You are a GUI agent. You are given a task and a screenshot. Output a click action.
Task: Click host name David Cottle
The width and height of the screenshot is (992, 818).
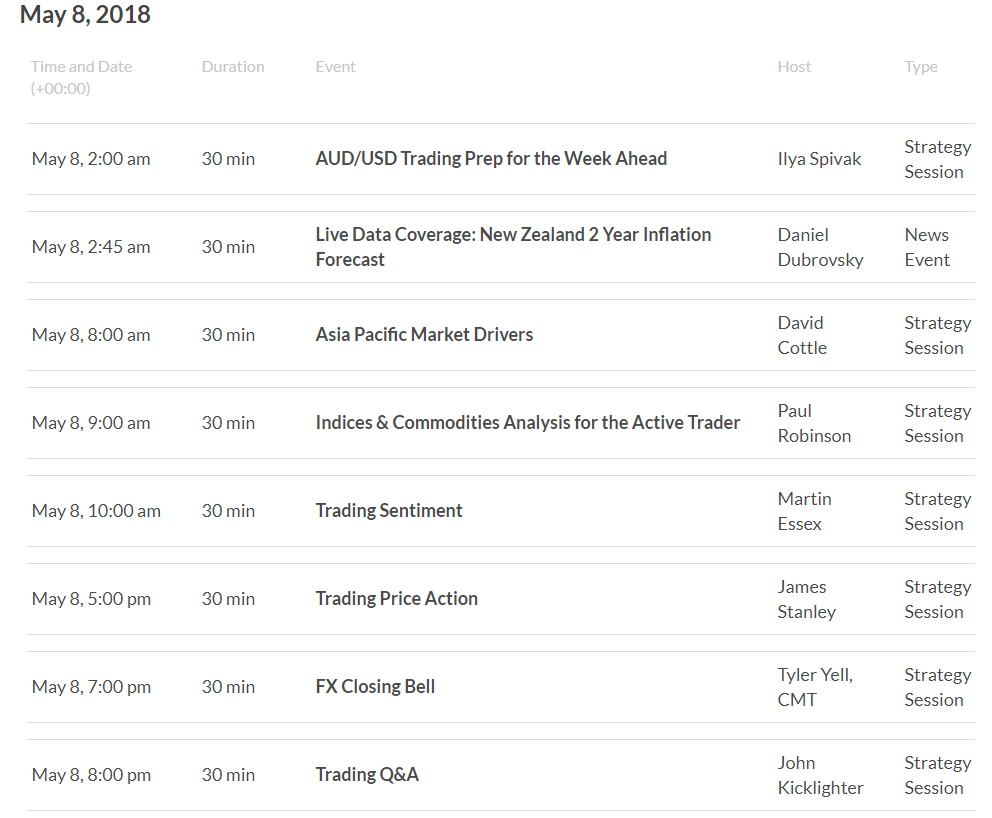point(802,335)
